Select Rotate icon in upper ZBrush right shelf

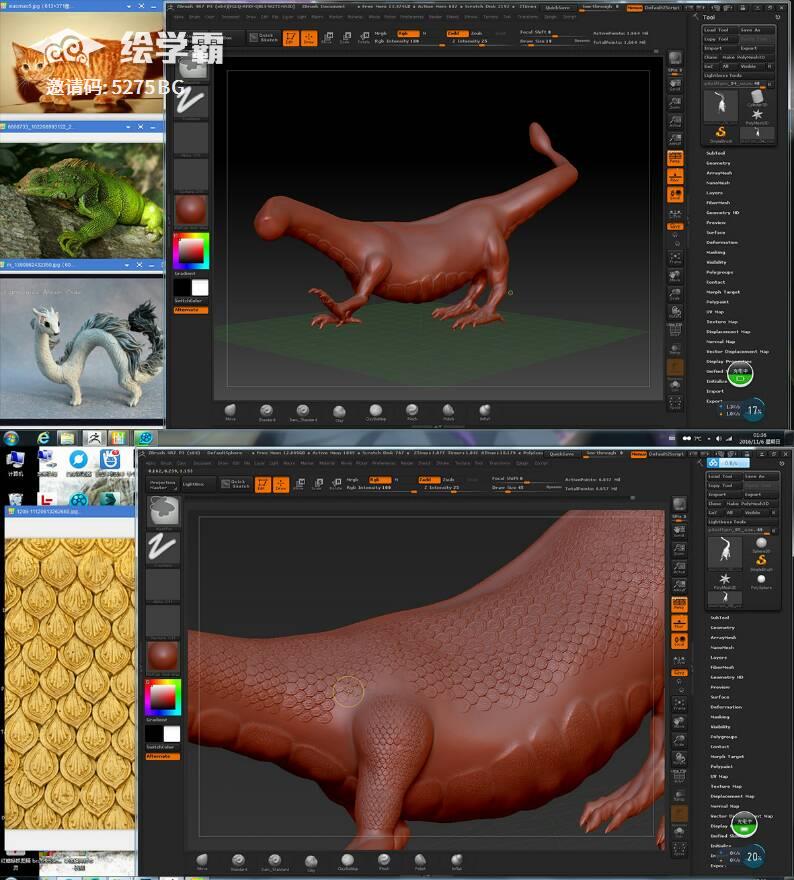point(675,312)
